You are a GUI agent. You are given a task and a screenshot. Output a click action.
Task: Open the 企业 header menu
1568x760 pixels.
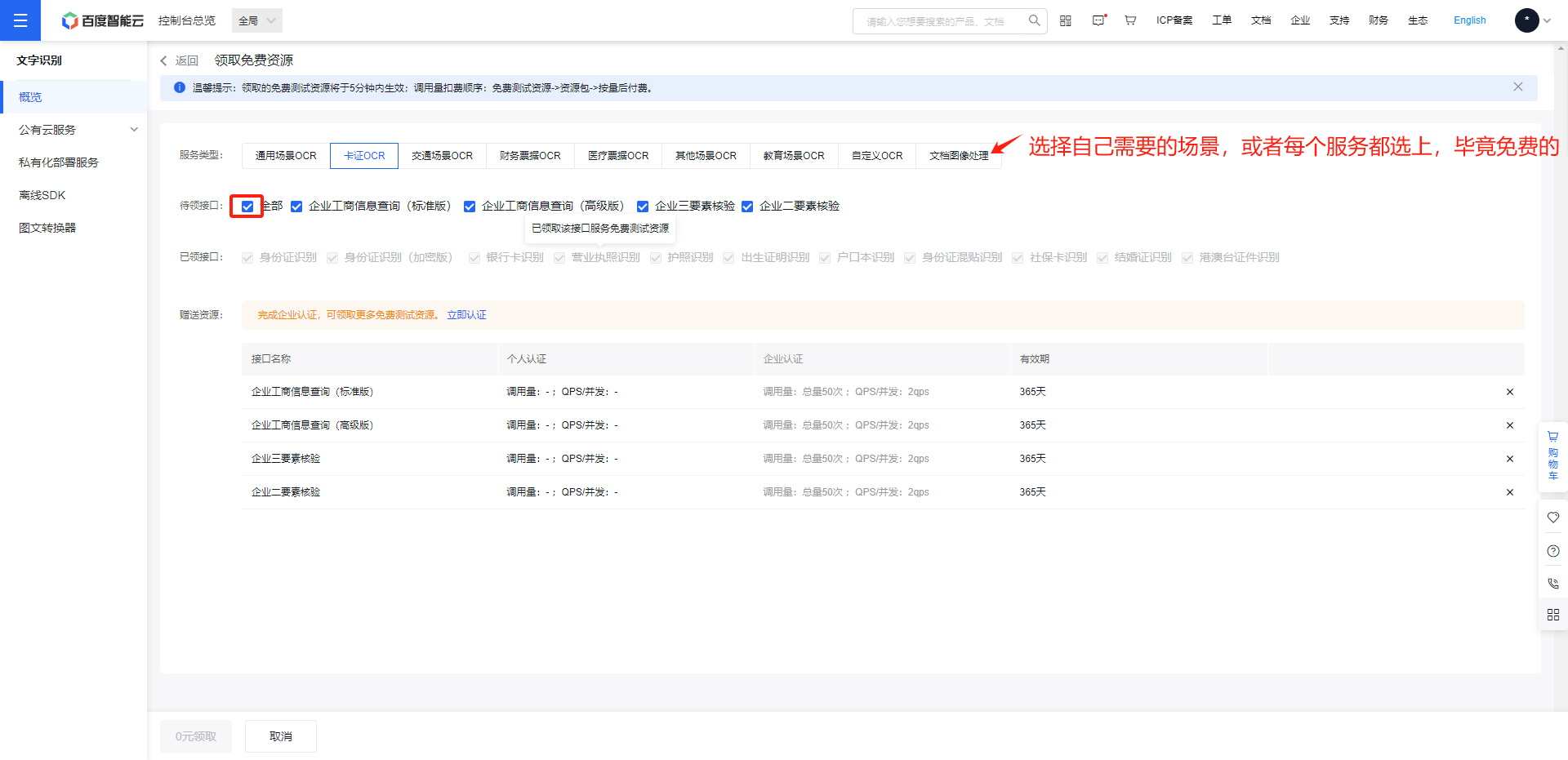[1300, 20]
